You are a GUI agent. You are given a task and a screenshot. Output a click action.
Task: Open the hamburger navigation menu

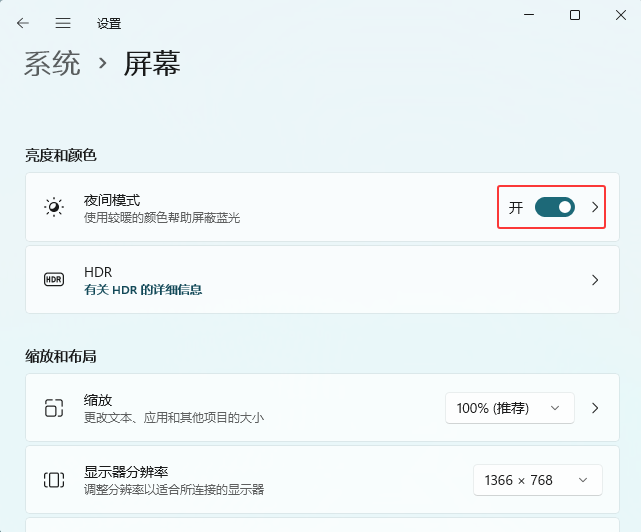point(63,23)
